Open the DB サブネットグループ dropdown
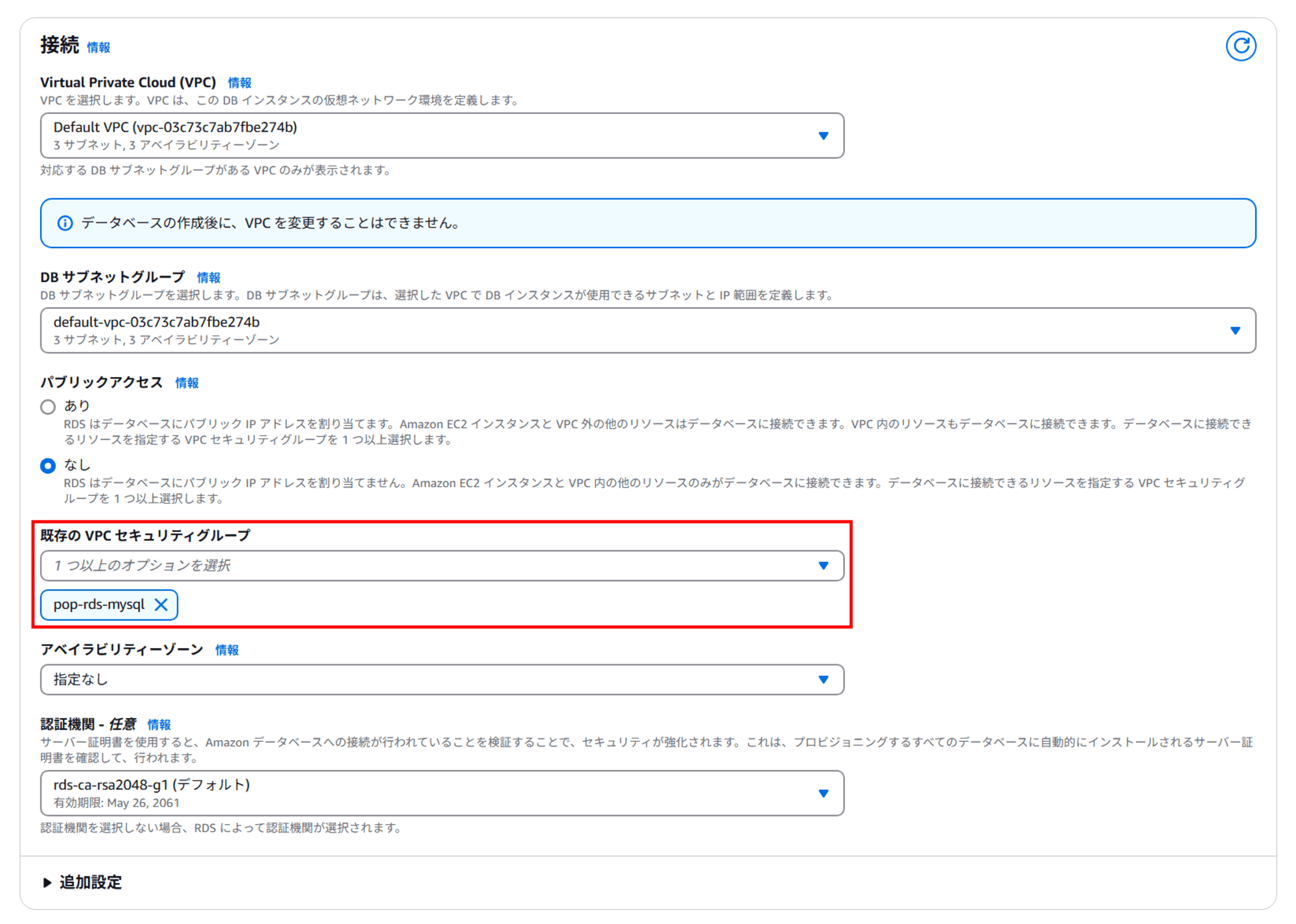Image resolution: width=1296 pixels, height=924 pixels. (648, 330)
